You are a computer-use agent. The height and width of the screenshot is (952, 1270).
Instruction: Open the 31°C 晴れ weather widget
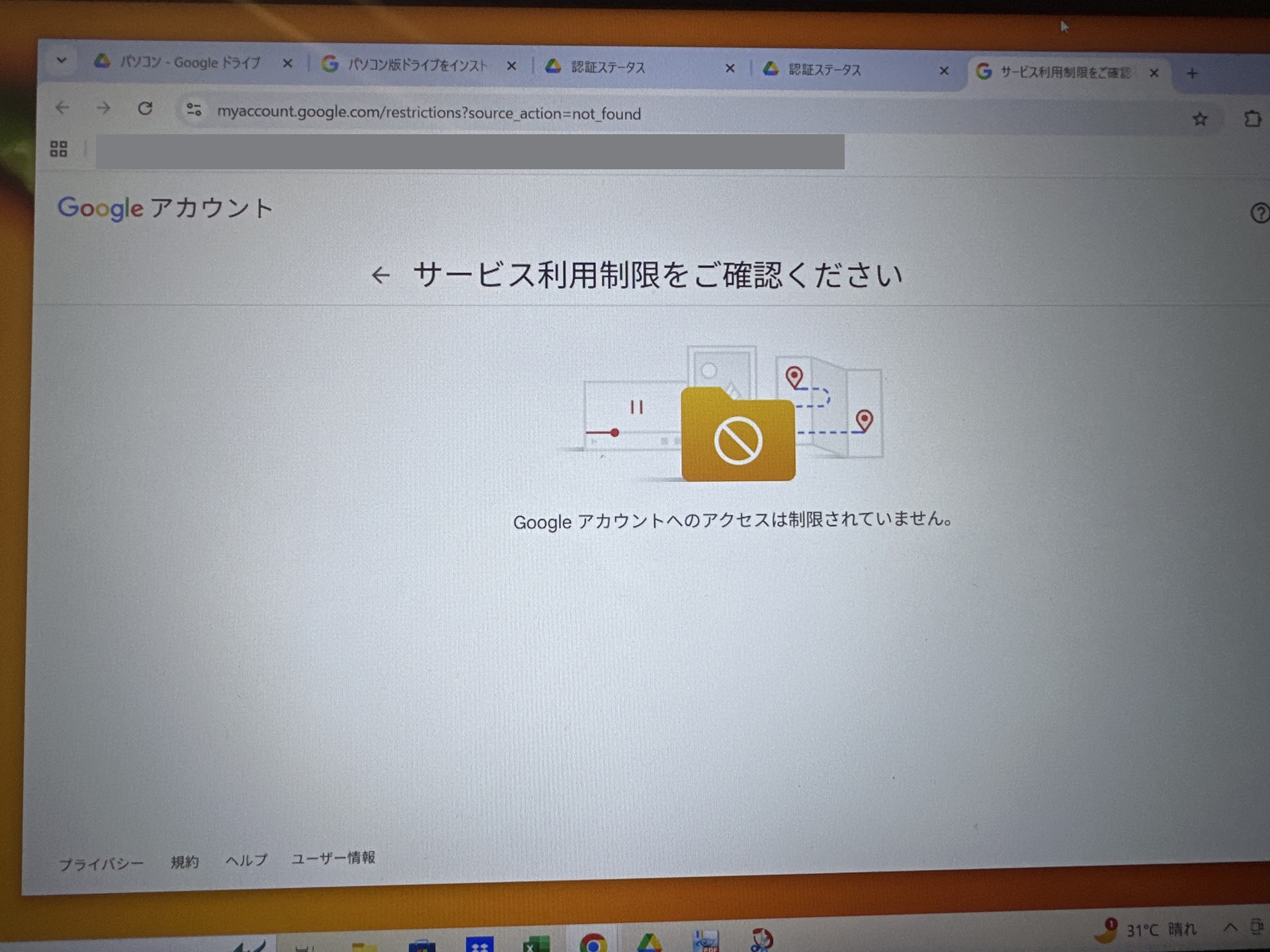coord(1146,930)
